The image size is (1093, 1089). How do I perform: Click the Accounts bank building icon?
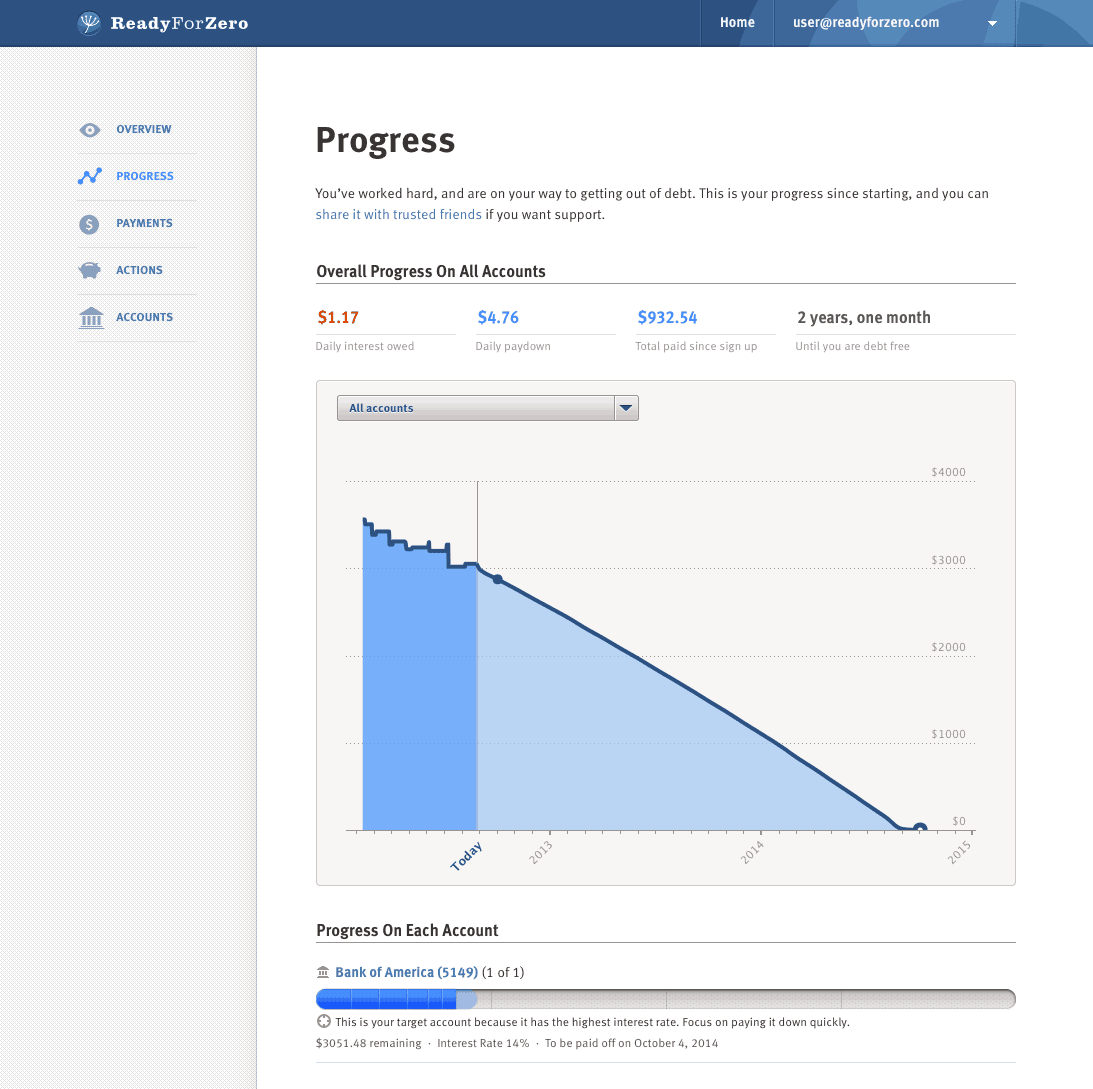[91, 318]
